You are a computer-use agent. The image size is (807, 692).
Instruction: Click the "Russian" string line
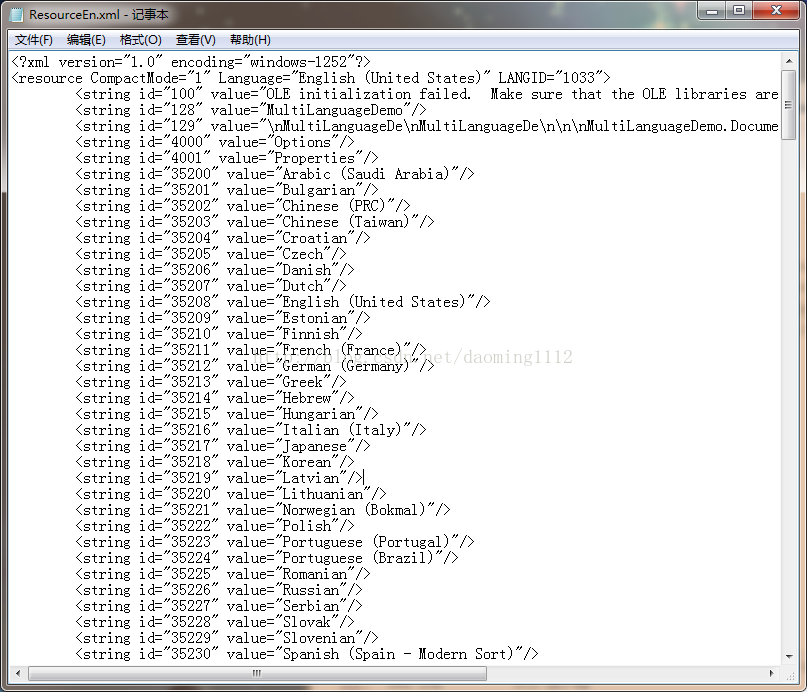(219, 589)
